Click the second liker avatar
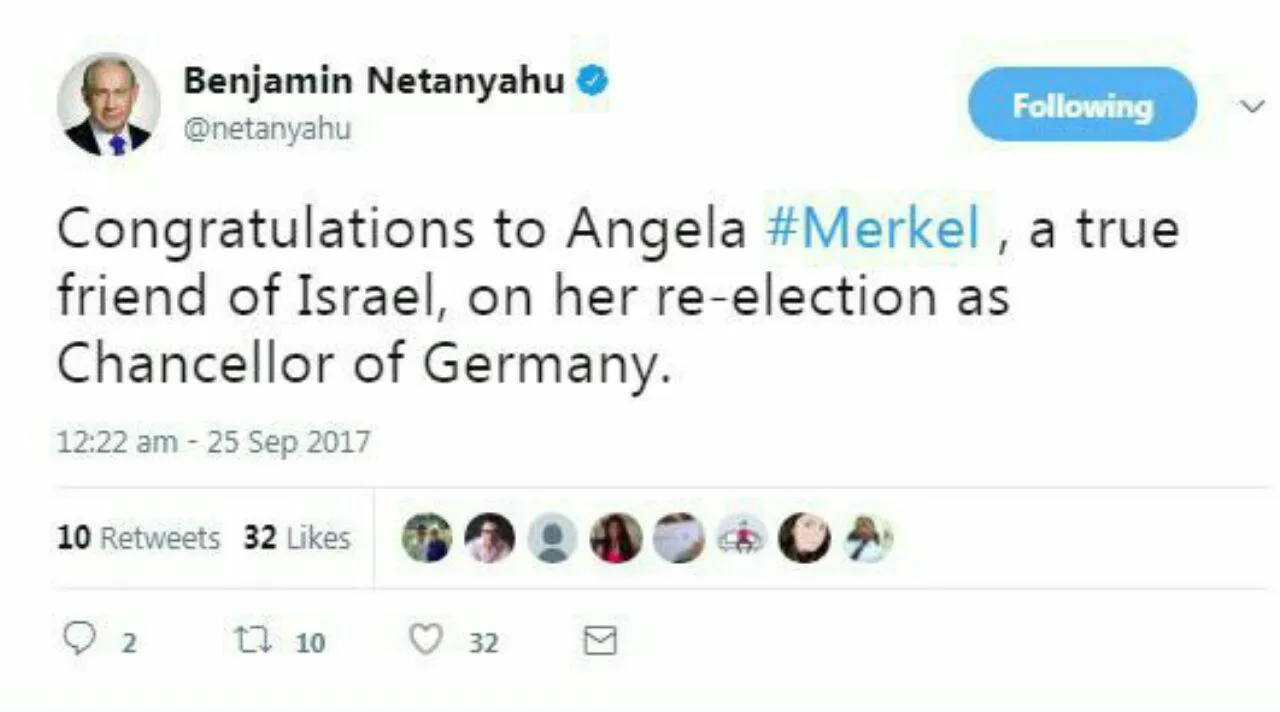 tap(490, 538)
